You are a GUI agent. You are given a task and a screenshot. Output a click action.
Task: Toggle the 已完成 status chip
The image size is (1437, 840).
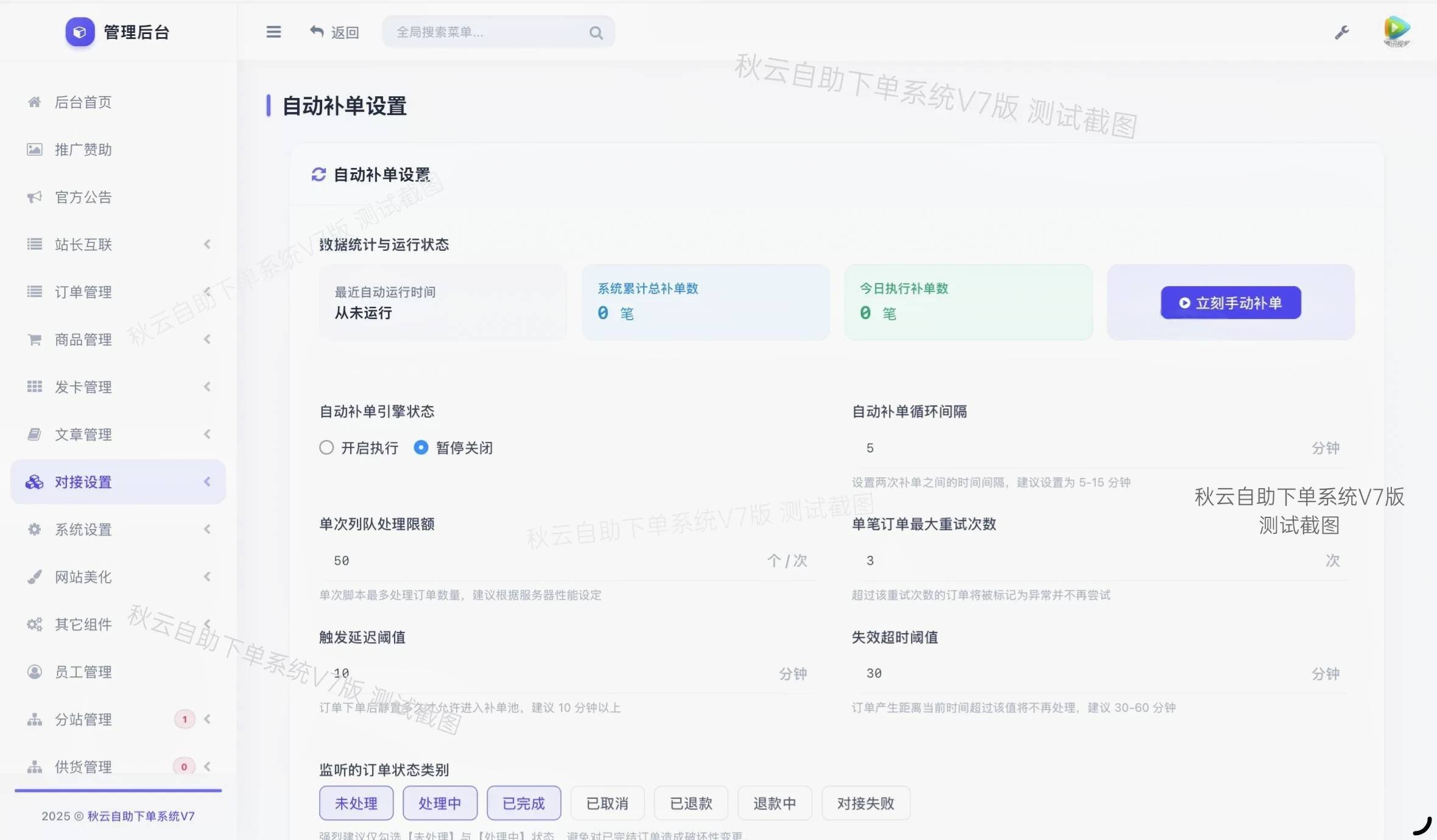(524, 803)
